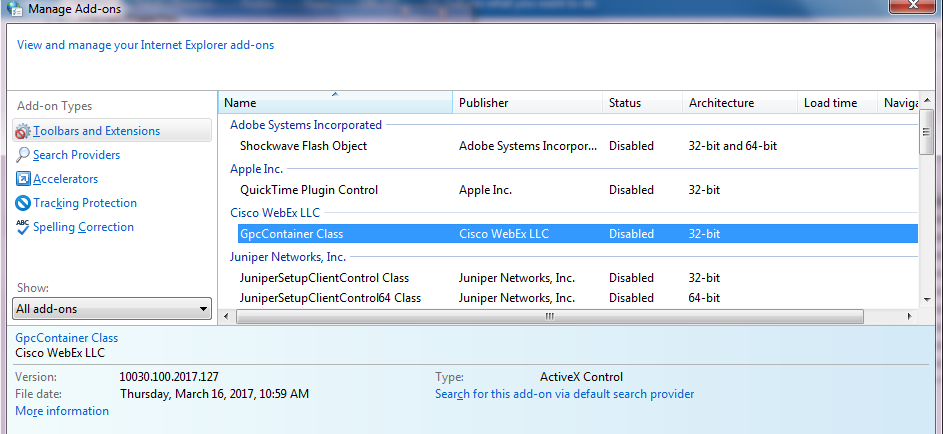Viewport: 943px width, 434px height.
Task: Click Cisco WebEx LLC publisher cell in selected row
Action: tap(504, 234)
